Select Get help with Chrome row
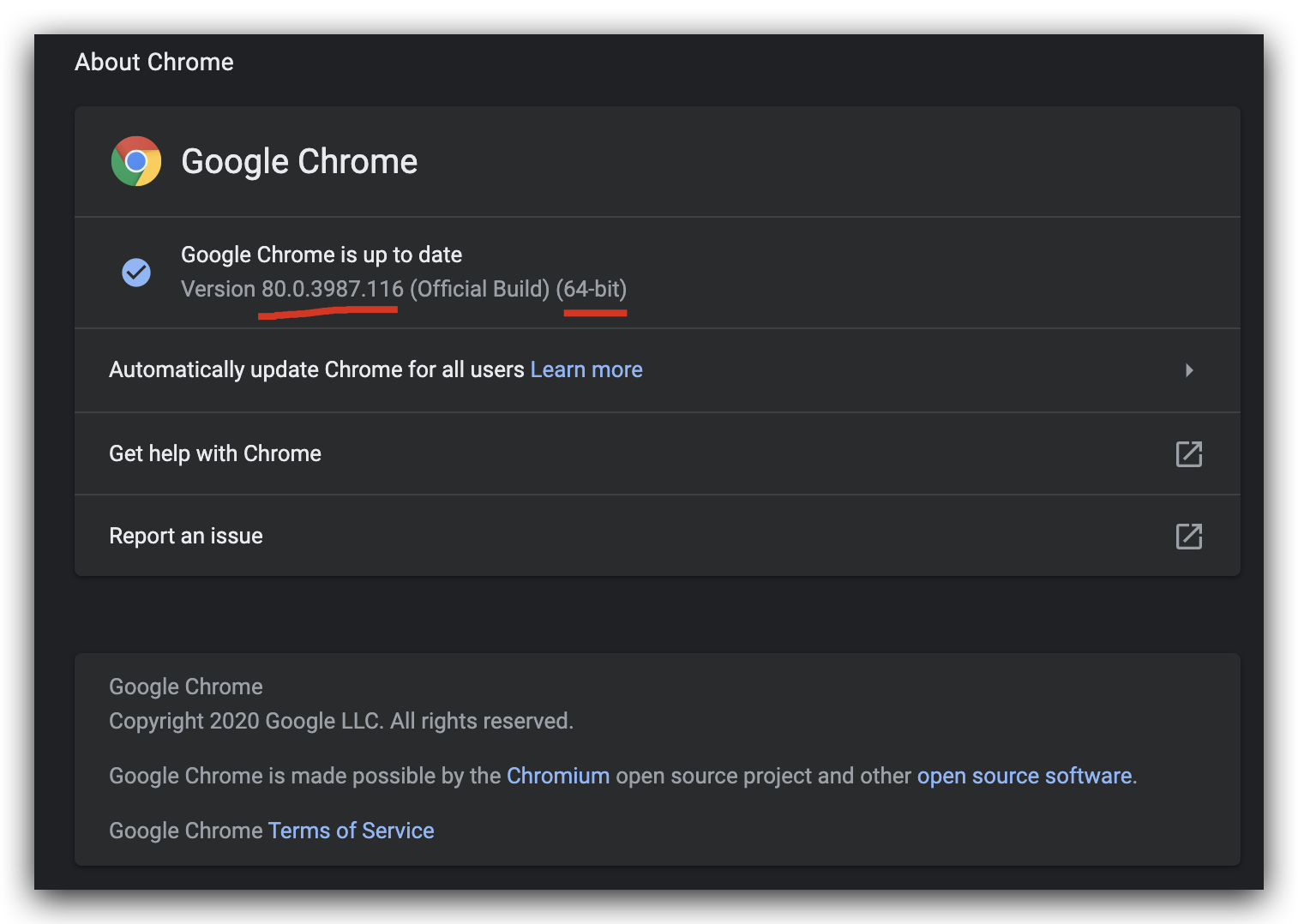The image size is (1298, 924). pyautogui.click(x=658, y=453)
